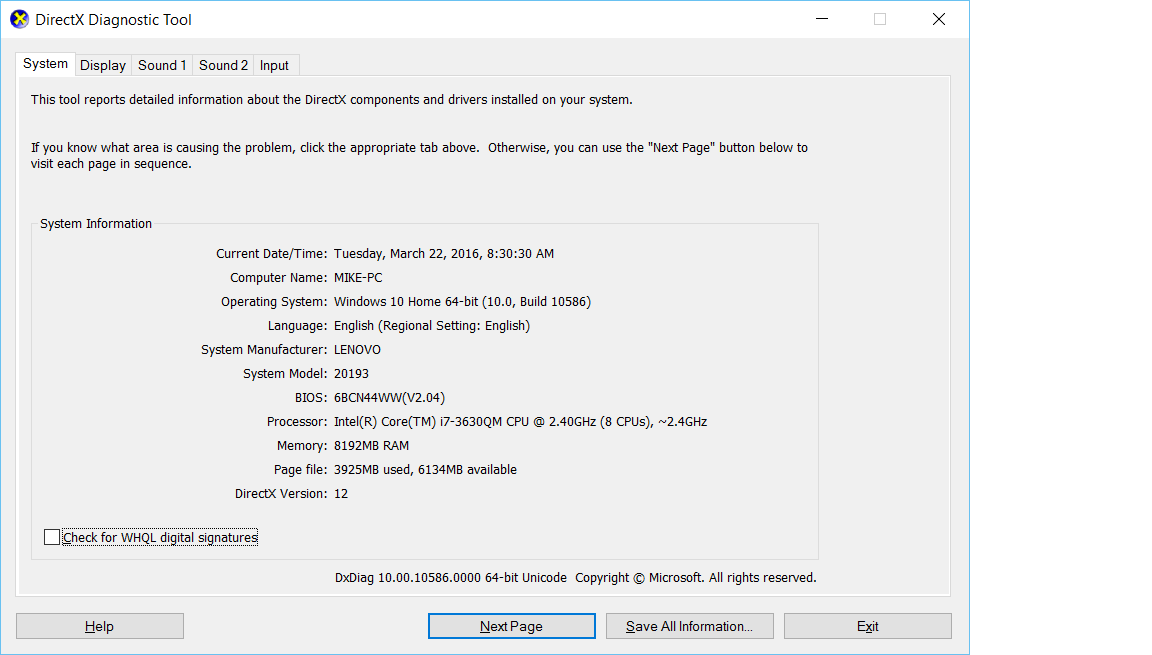
Task: Click the 'DirectX Version:' label
Action: (x=281, y=494)
